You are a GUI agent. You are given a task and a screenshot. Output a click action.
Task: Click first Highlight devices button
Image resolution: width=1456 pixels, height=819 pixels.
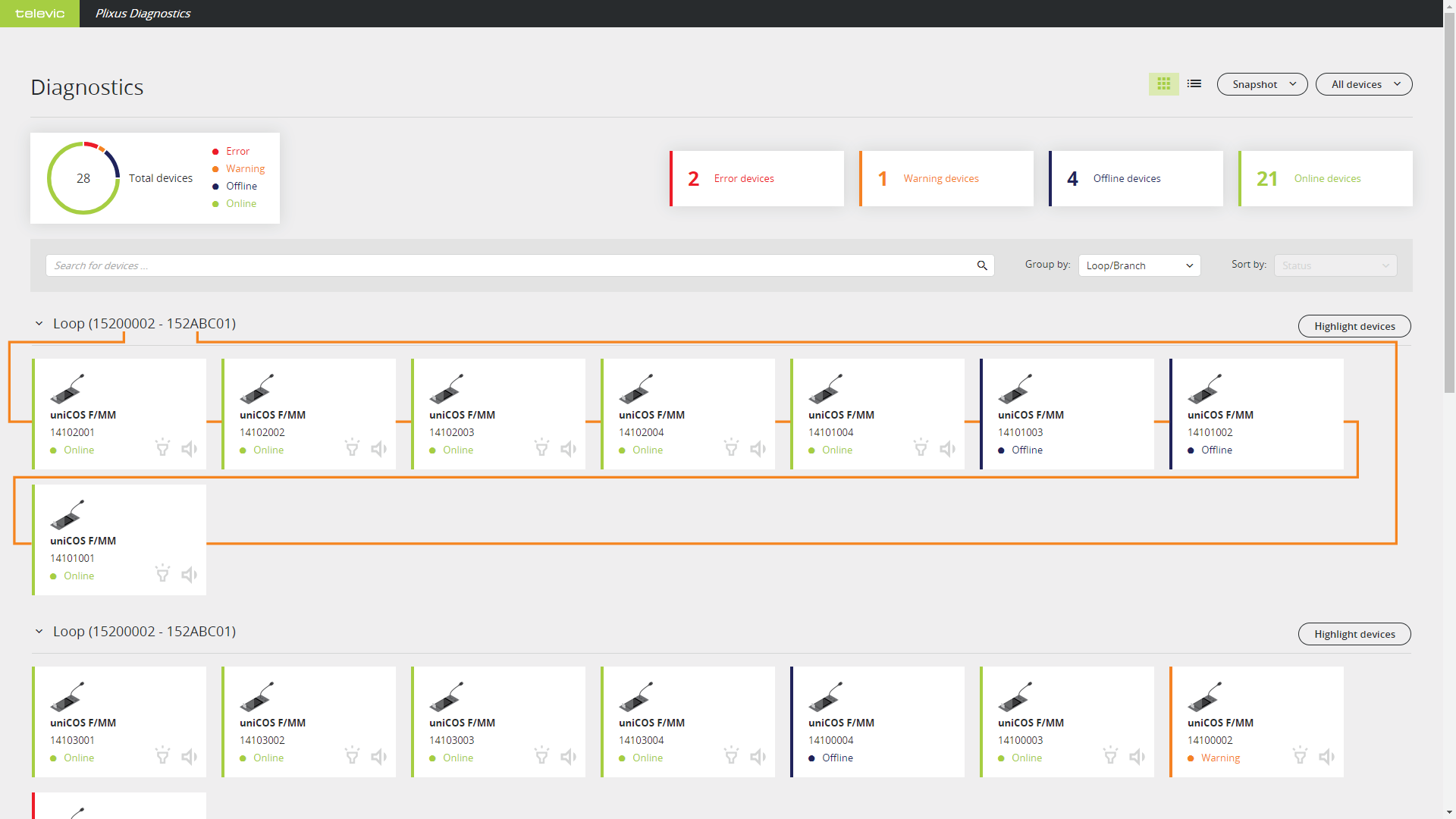pyautogui.click(x=1354, y=326)
